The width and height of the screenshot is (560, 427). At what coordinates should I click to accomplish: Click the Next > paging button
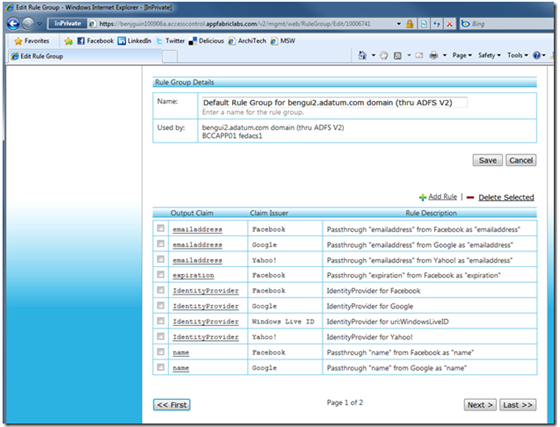click(480, 405)
